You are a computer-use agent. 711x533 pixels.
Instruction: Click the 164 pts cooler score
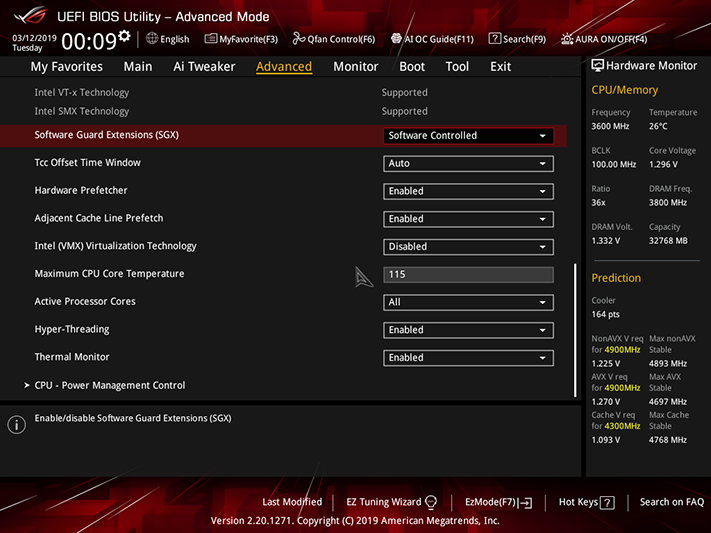click(605, 314)
